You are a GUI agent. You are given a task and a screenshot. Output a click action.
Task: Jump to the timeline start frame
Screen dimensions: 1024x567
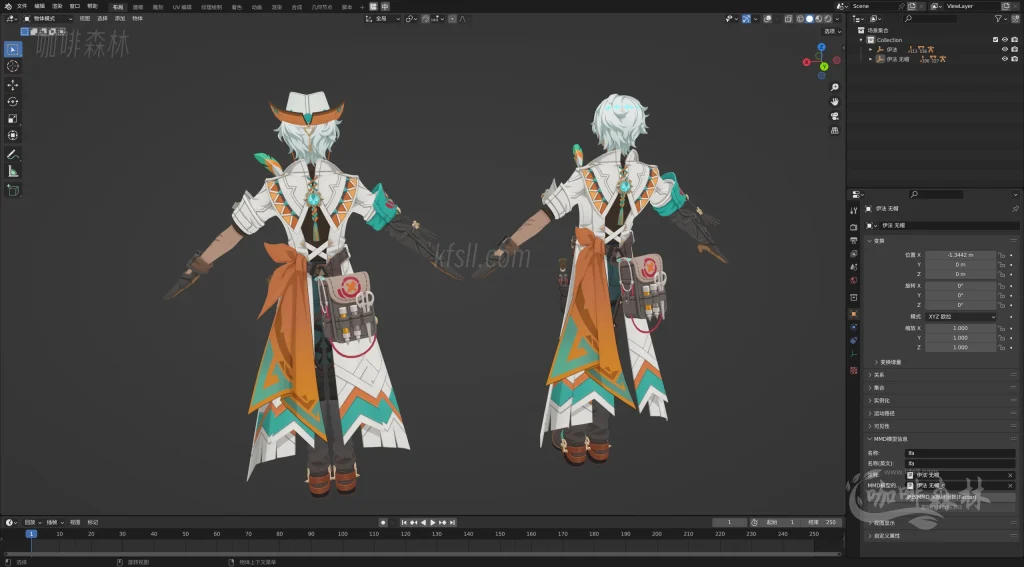click(404, 523)
